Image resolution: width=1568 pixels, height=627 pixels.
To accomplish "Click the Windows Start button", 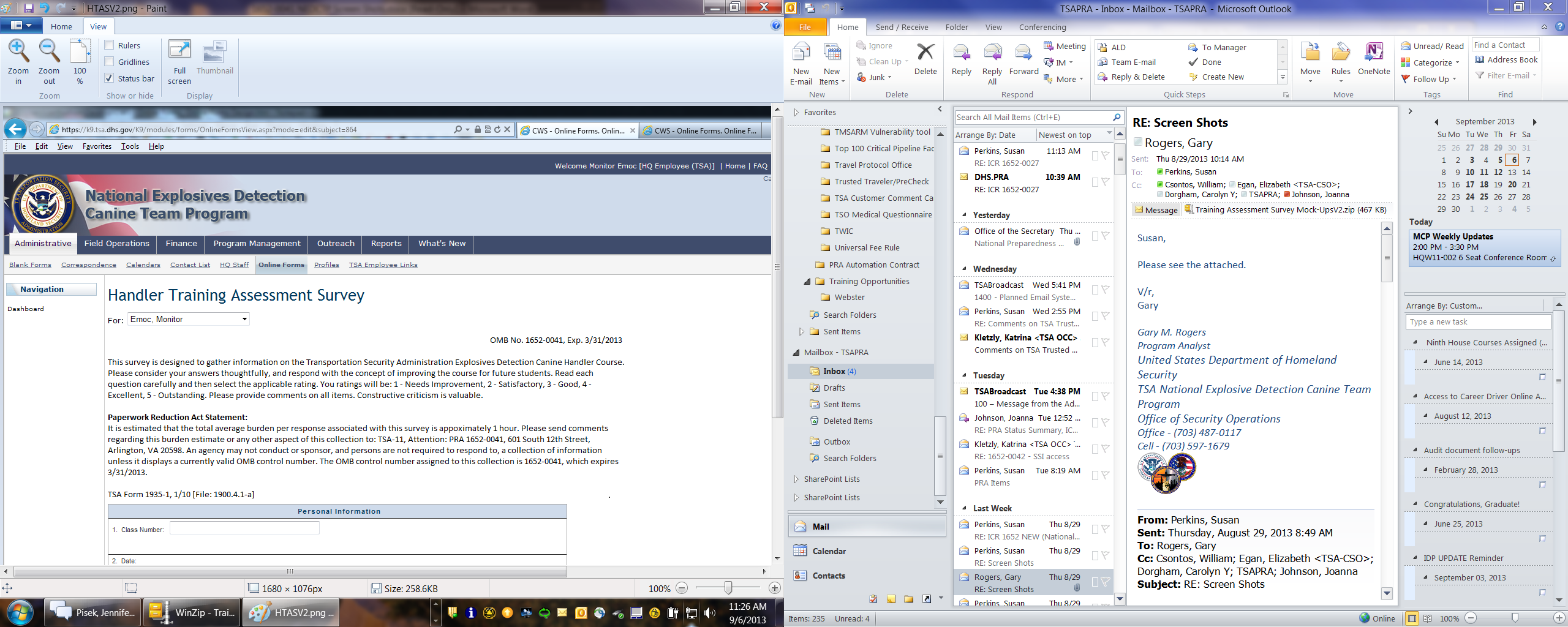I will pos(20,612).
